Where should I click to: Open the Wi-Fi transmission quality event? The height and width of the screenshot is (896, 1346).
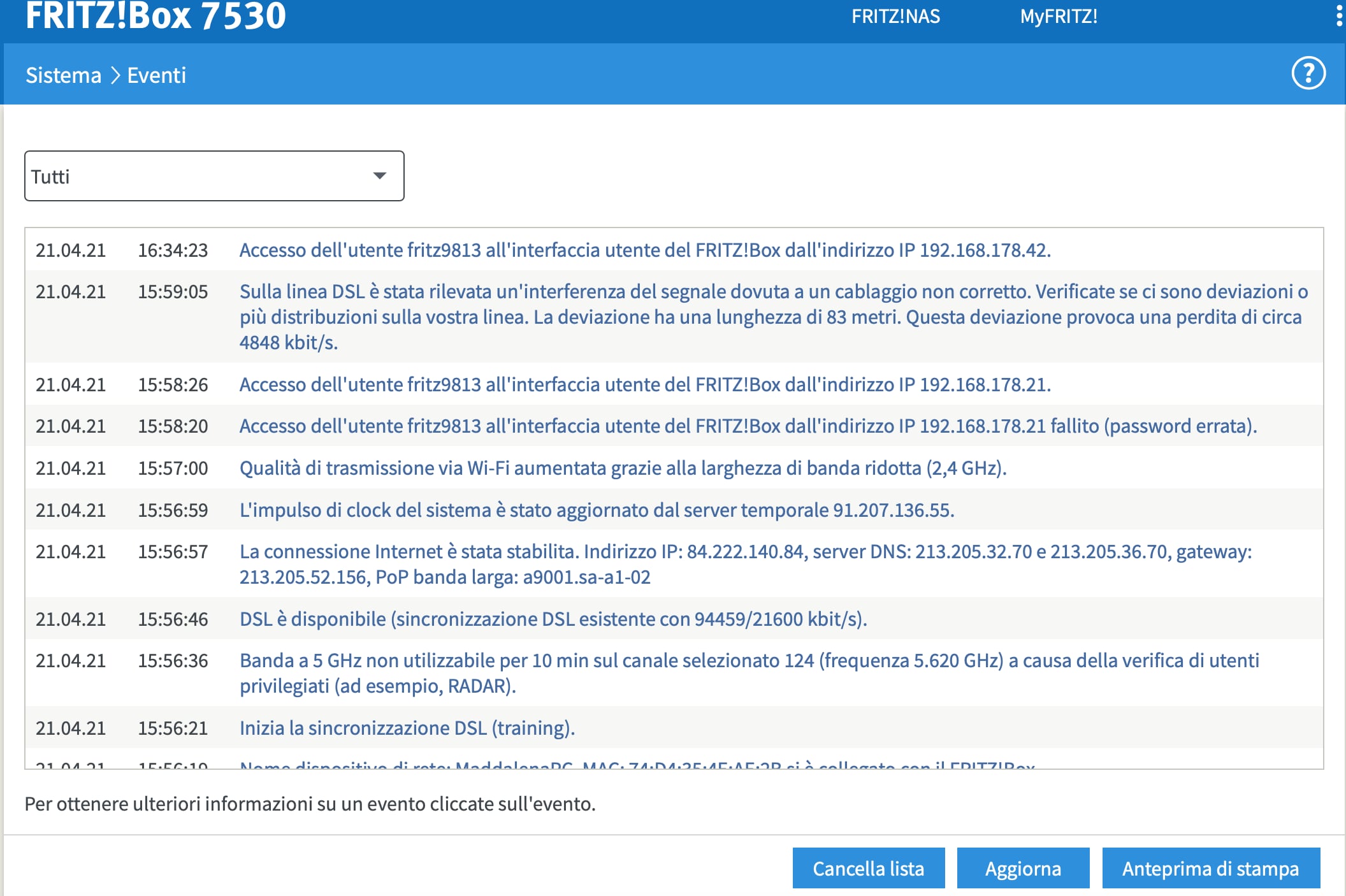tap(623, 468)
